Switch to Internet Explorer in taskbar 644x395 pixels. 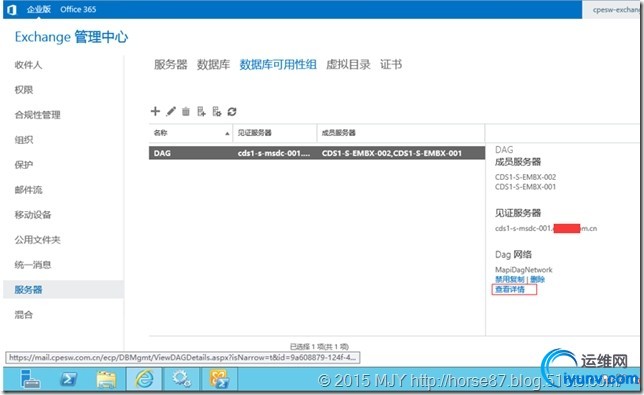coord(144,379)
